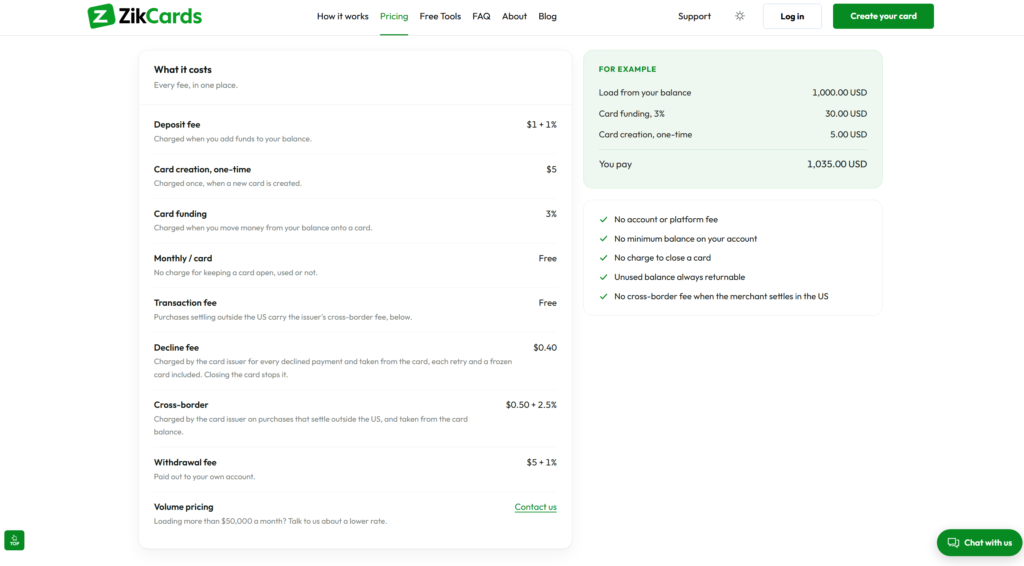Click the check icon beside Unused balance always returnable
This screenshot has height=566, width=1024.
coord(603,277)
